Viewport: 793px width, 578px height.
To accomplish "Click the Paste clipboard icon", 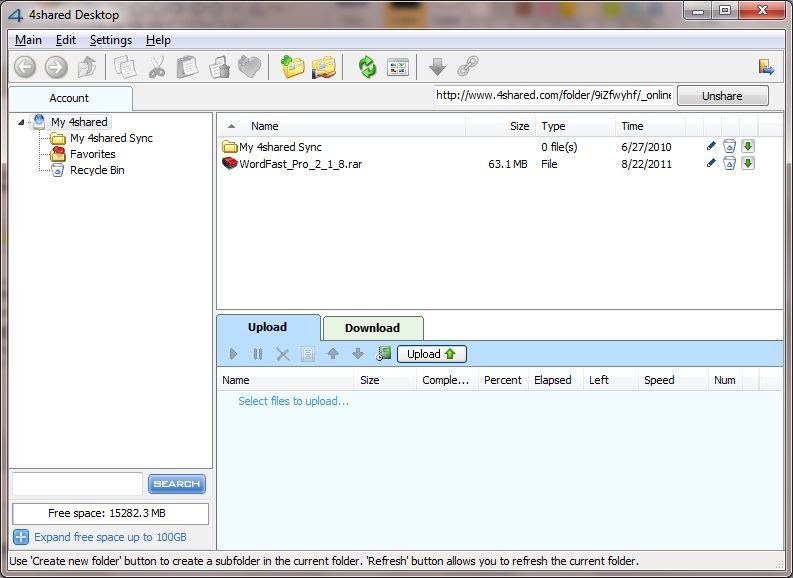I will coord(187,67).
